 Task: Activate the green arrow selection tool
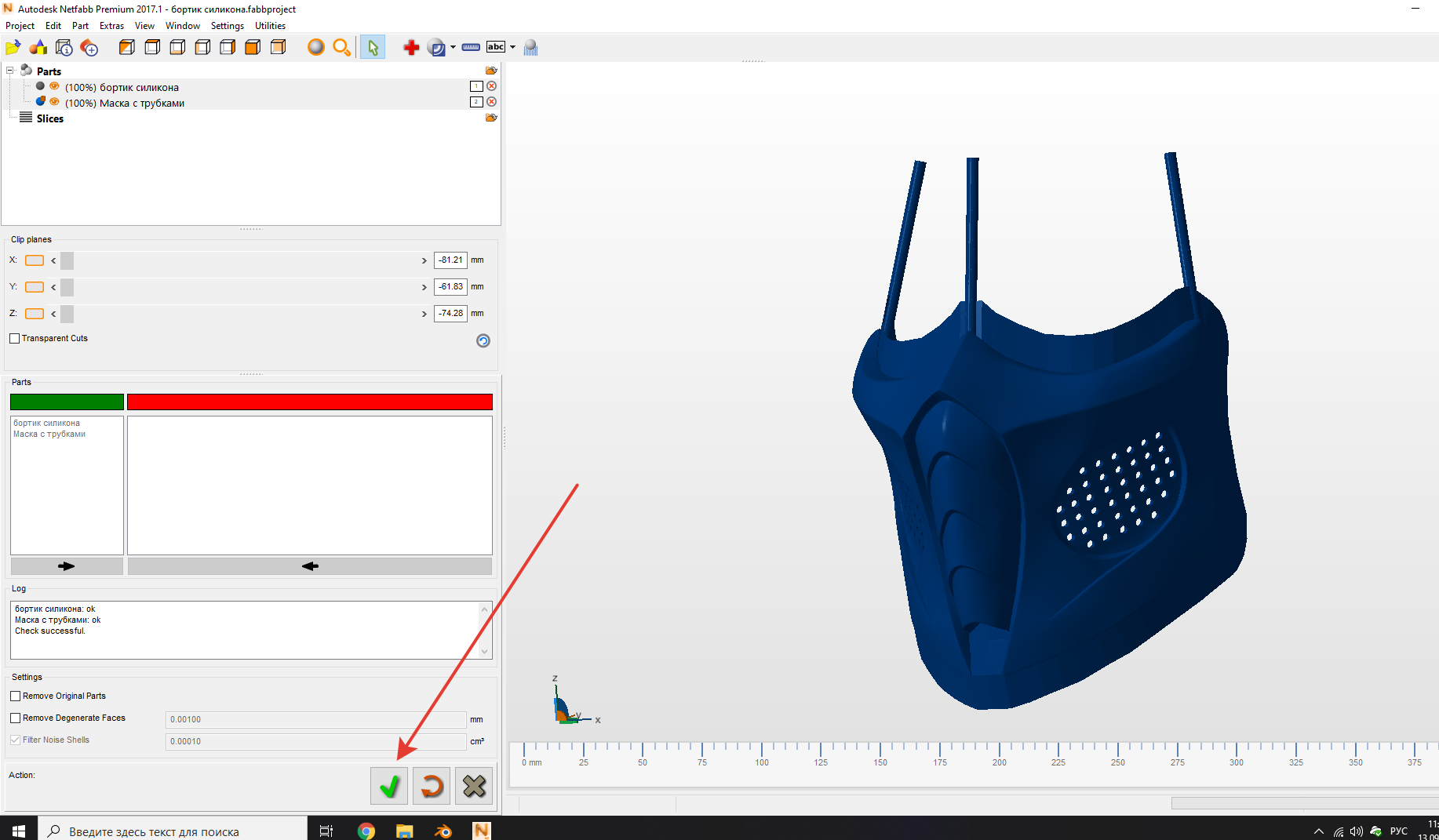[373, 48]
